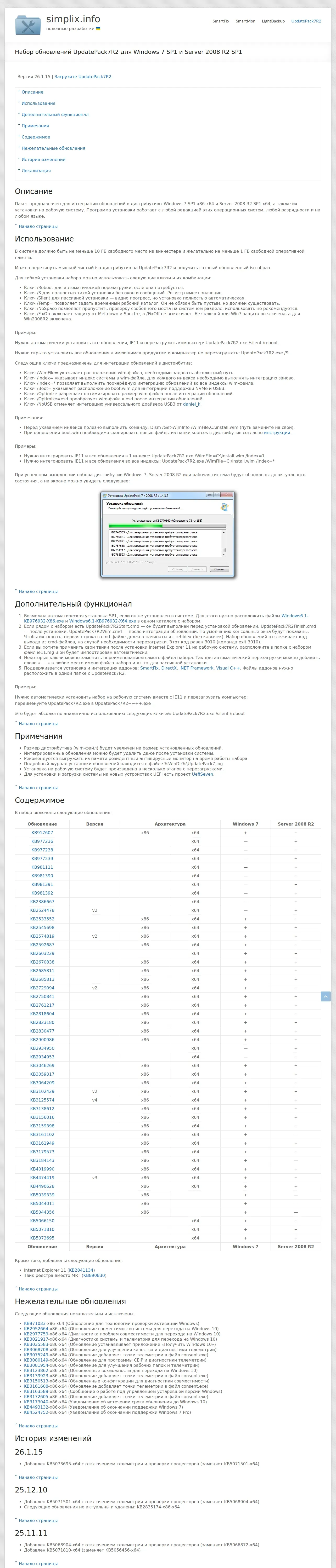Open KB981111 in the updates table
The width and height of the screenshot is (336, 1568).
click(x=42, y=867)
